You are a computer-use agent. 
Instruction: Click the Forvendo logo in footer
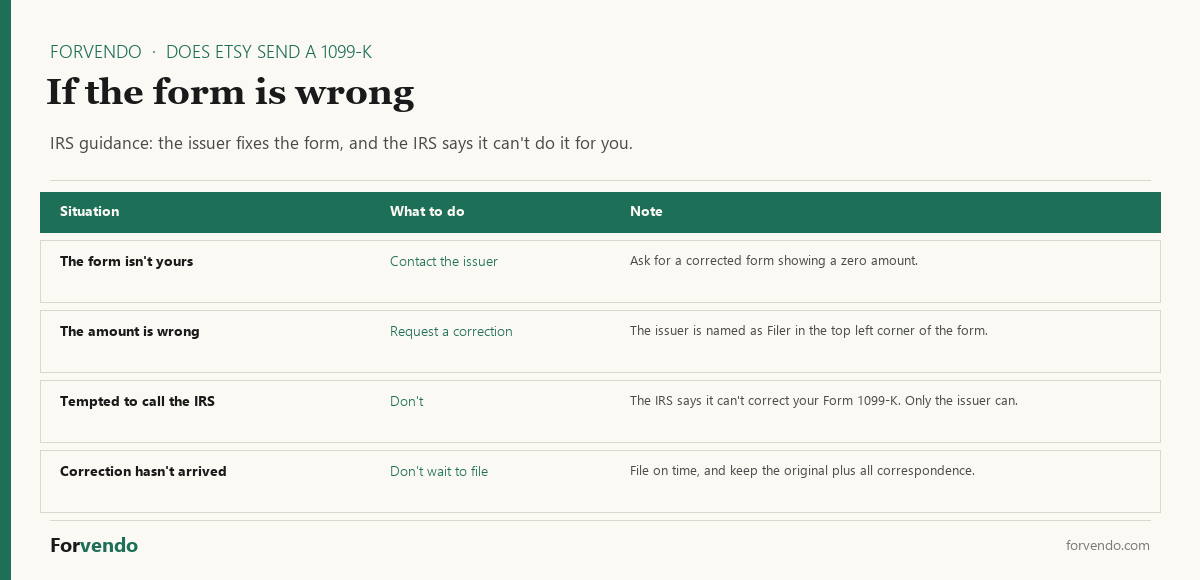click(x=94, y=545)
